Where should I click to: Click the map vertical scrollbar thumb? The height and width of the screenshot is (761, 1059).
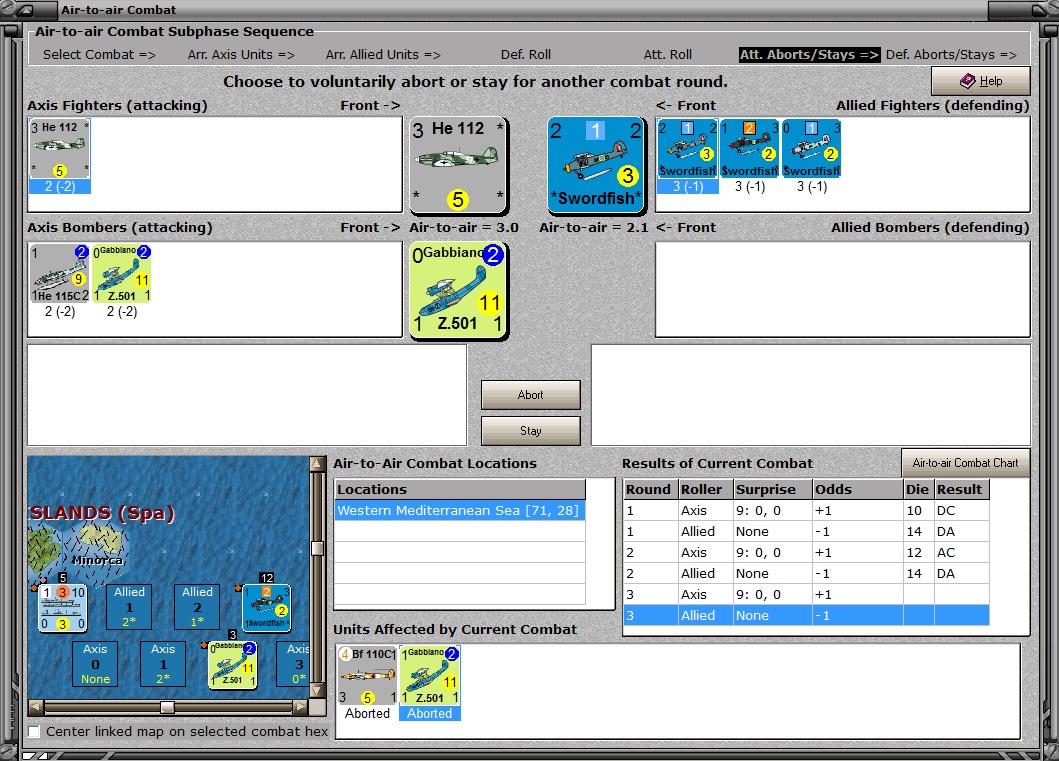click(317, 548)
